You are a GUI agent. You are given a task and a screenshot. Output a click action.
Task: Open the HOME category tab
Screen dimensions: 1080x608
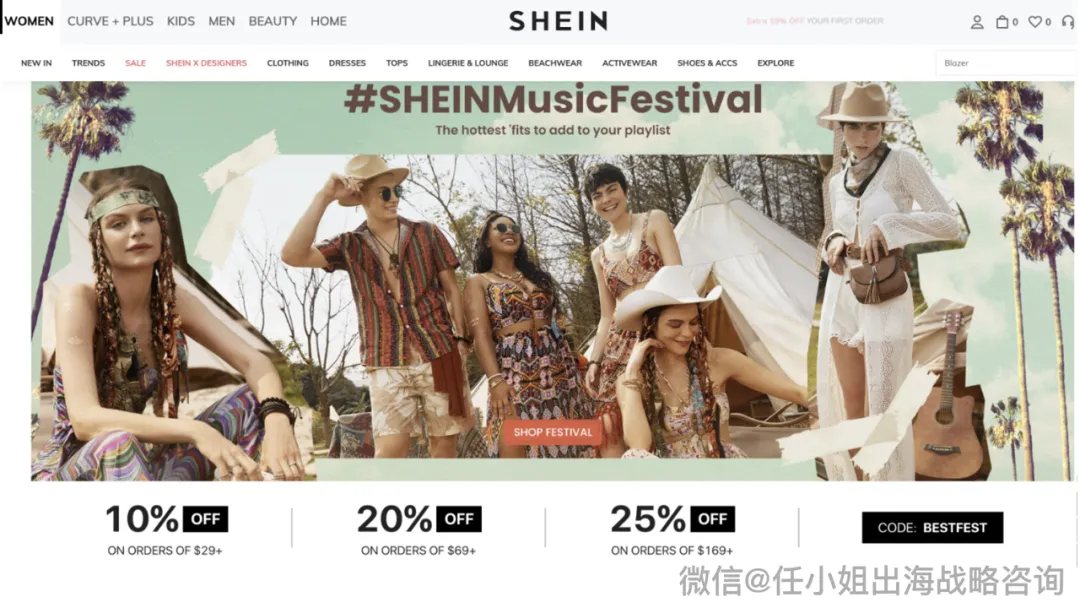[x=329, y=21]
